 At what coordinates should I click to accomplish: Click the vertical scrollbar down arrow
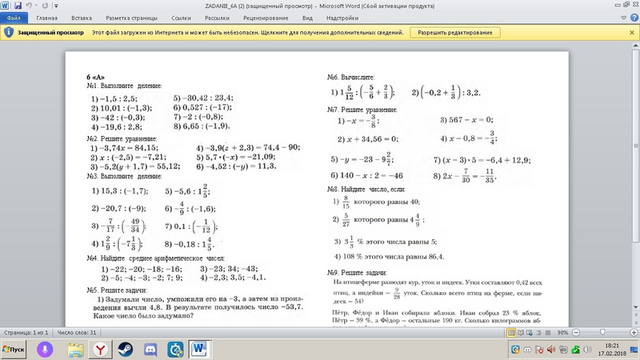click(x=636, y=307)
